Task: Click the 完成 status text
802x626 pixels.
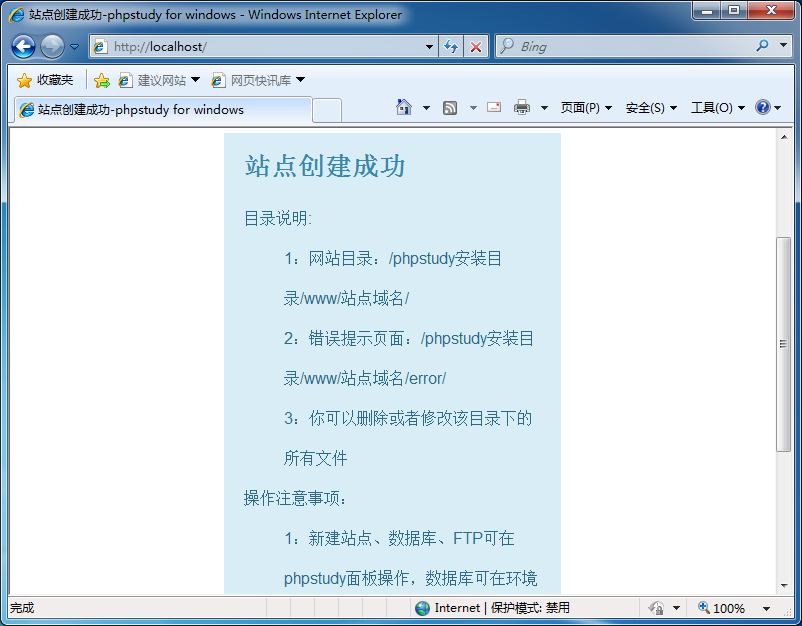Action: [x=22, y=608]
